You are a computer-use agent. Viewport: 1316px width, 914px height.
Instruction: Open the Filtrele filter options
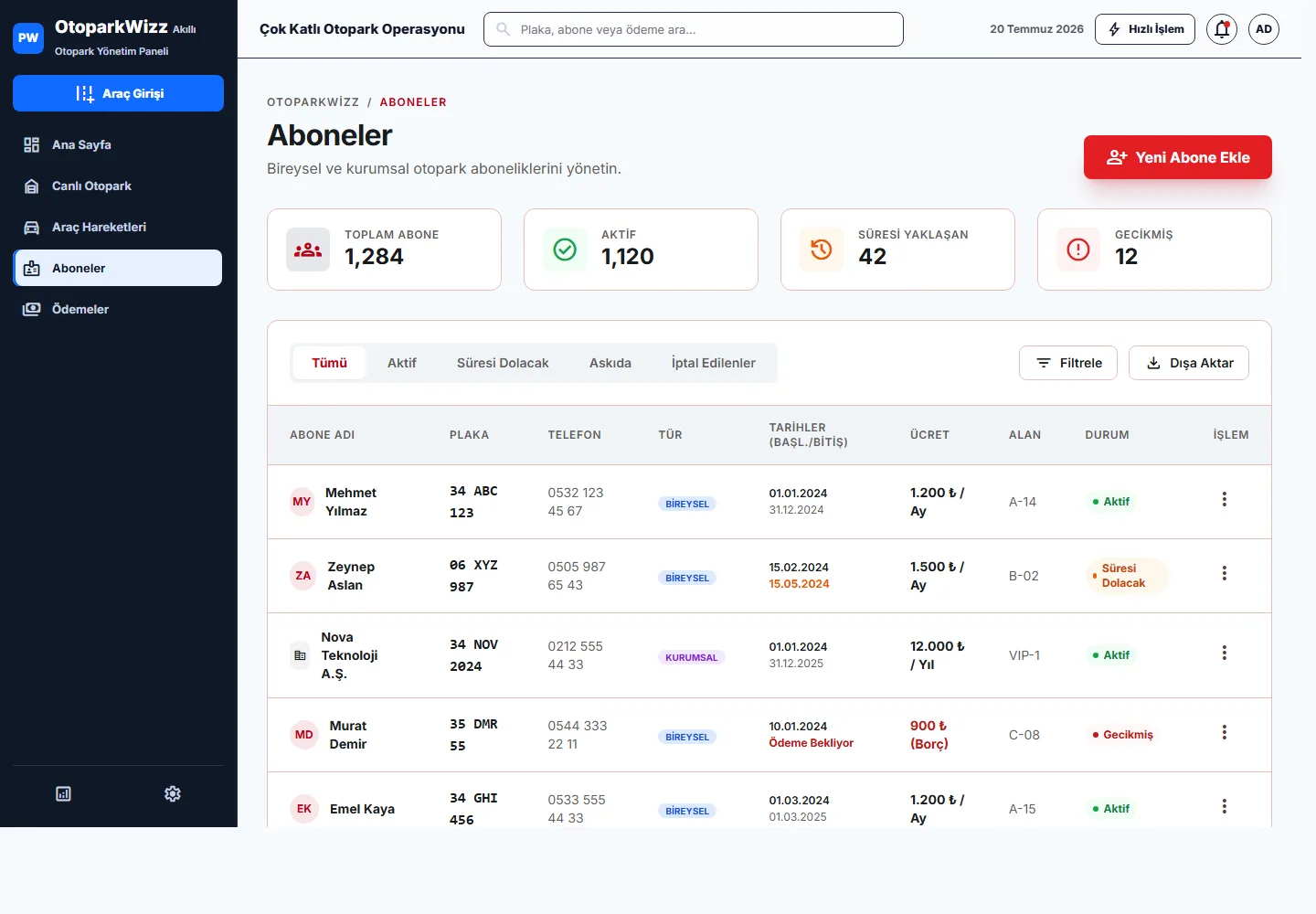click(1068, 363)
